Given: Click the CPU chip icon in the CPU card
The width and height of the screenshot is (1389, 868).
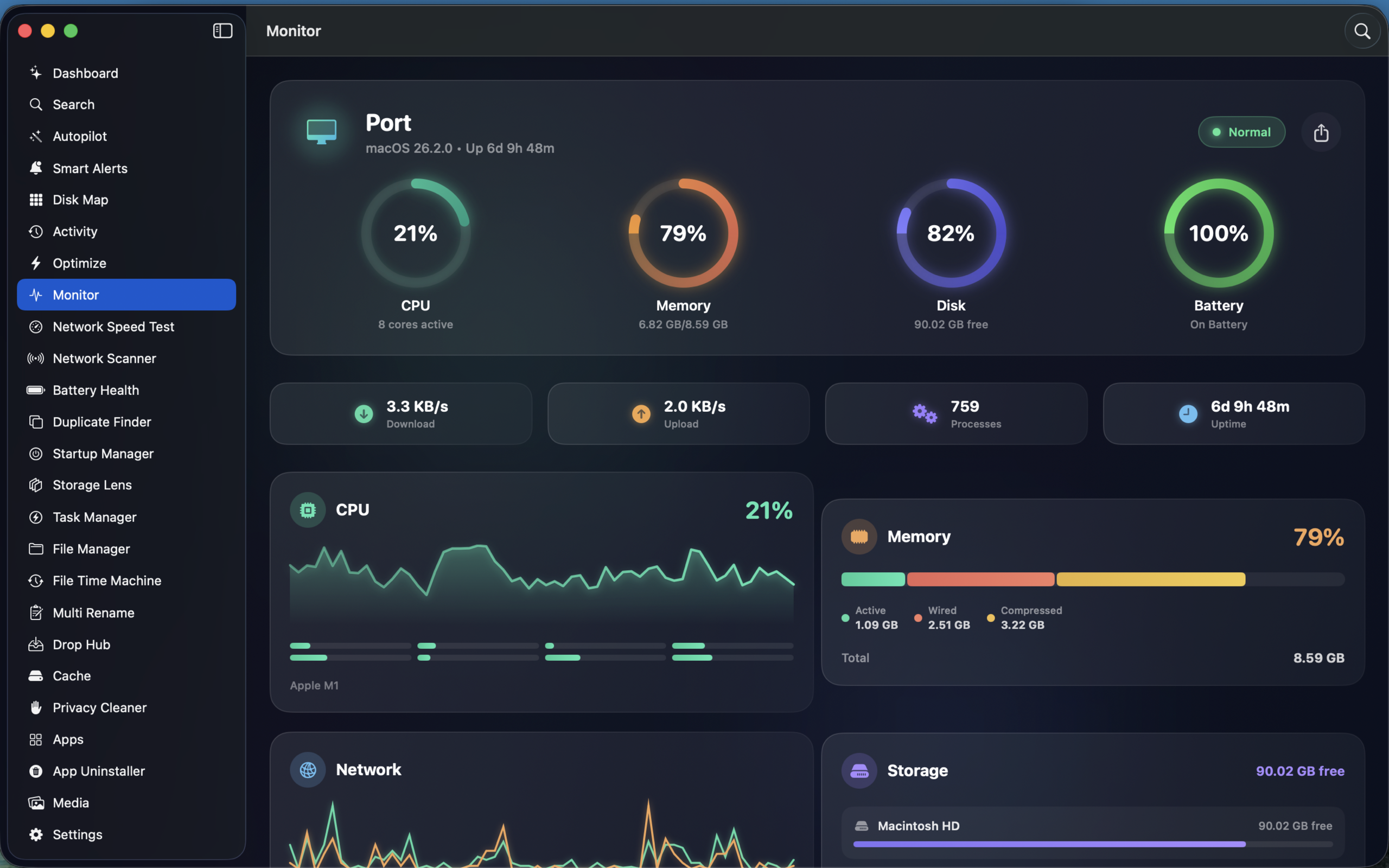Looking at the screenshot, I should point(308,510).
